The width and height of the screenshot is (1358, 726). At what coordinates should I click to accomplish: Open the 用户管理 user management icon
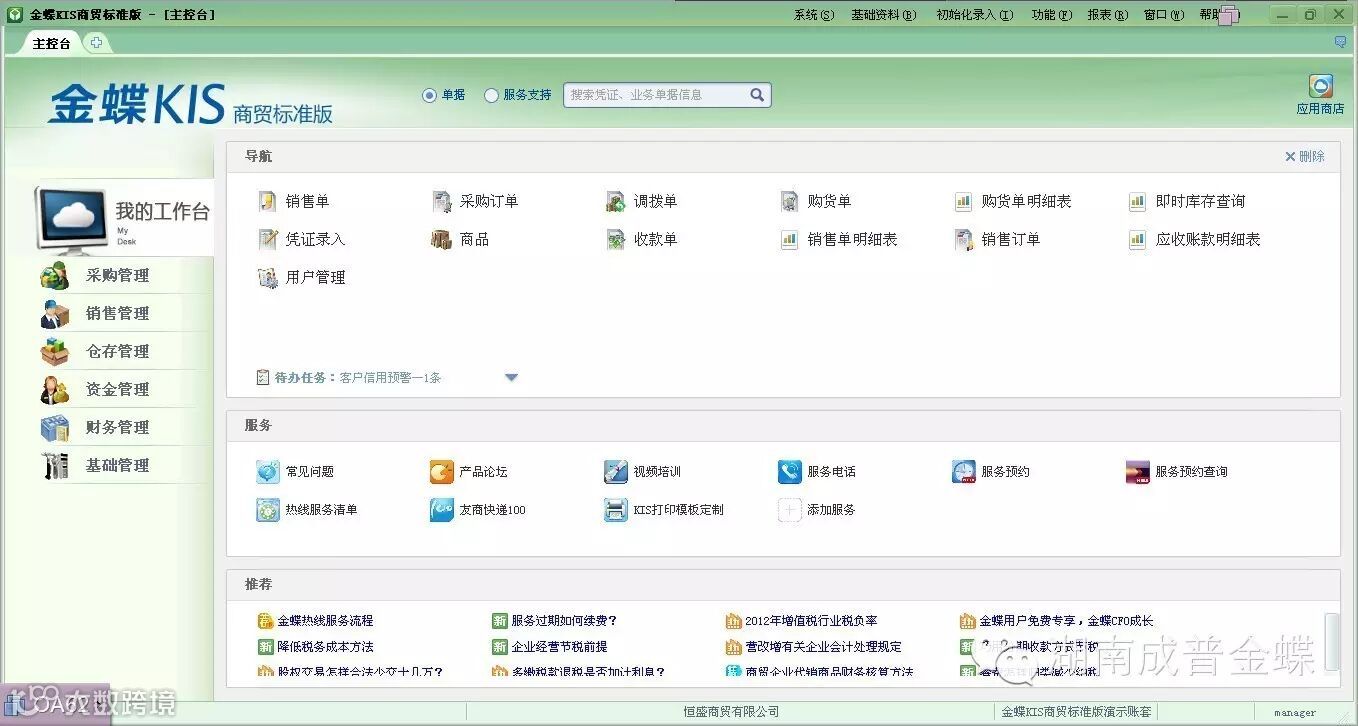267,277
